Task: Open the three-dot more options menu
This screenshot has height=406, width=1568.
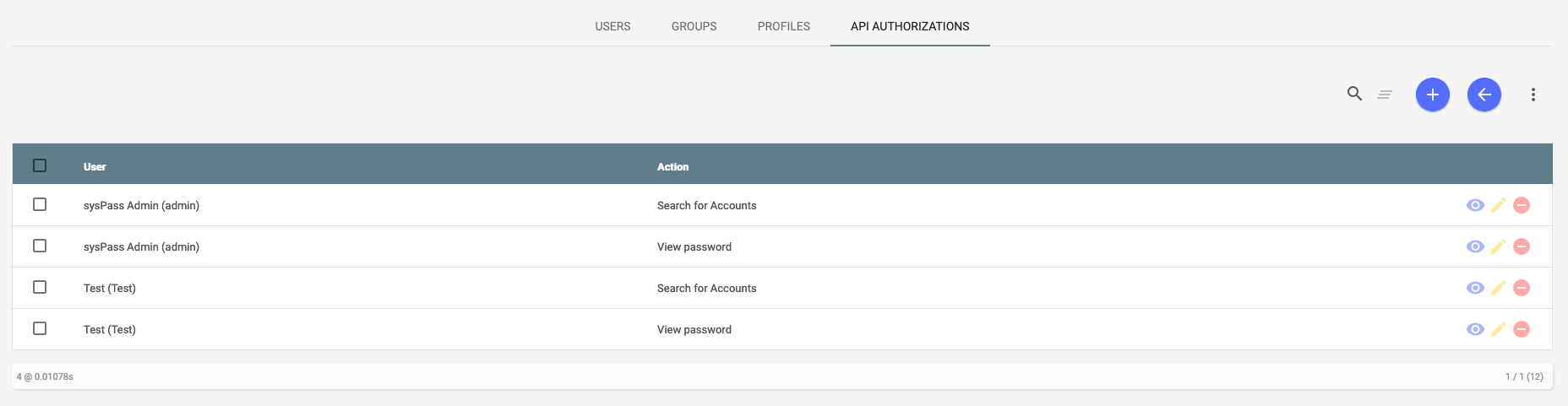Action: pos(1533,95)
